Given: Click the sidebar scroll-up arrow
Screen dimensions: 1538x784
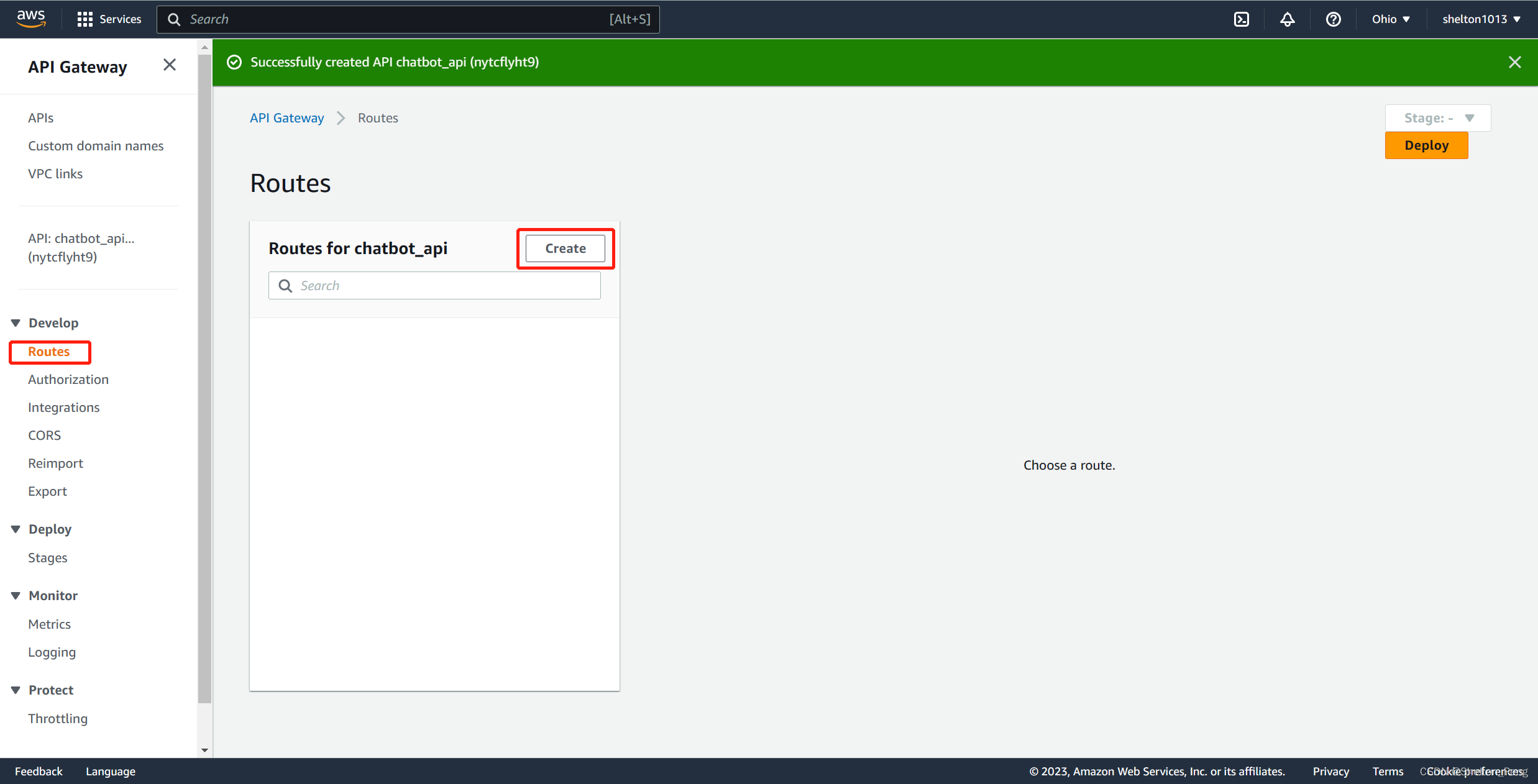Looking at the screenshot, I should 204,47.
